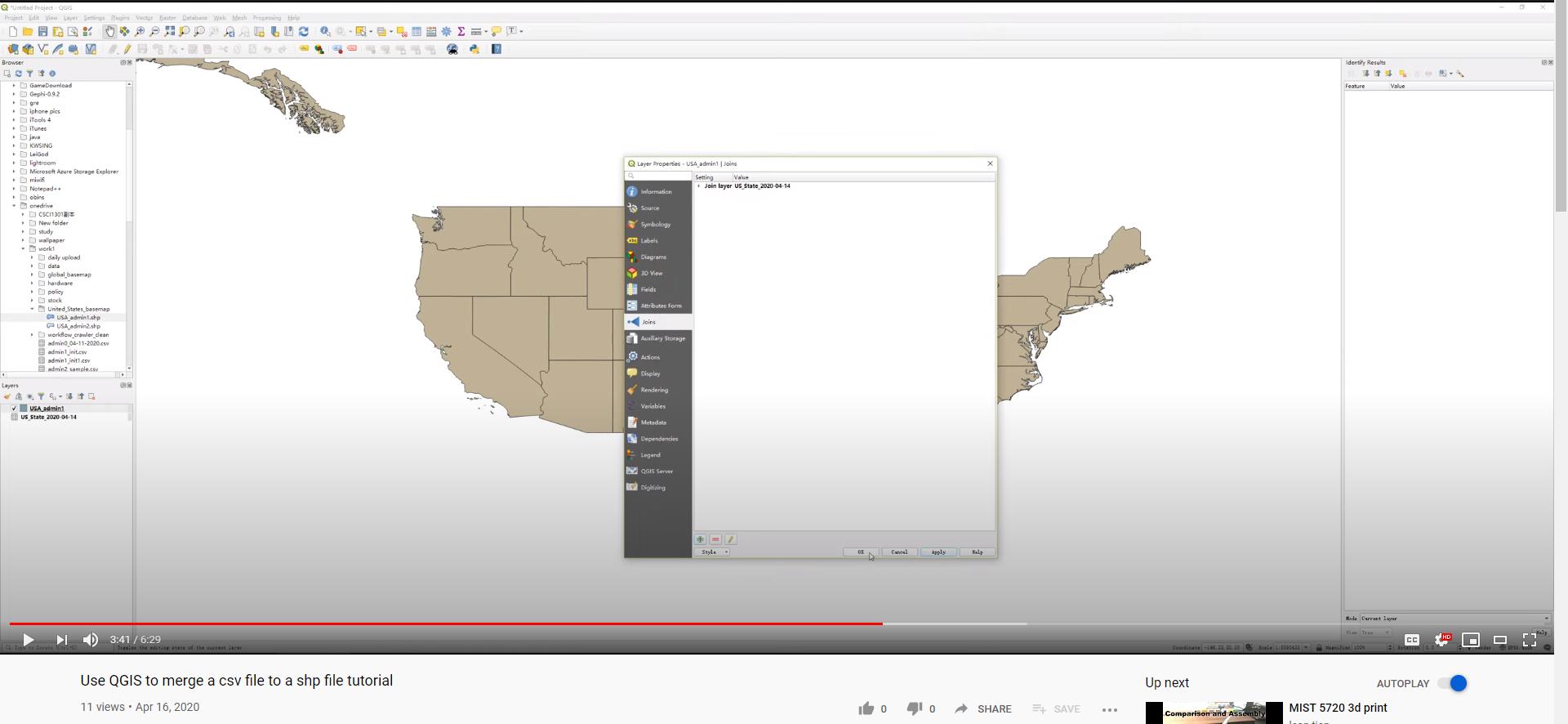Expand the Join layer US_State_2020-04-14 row

tap(699, 186)
